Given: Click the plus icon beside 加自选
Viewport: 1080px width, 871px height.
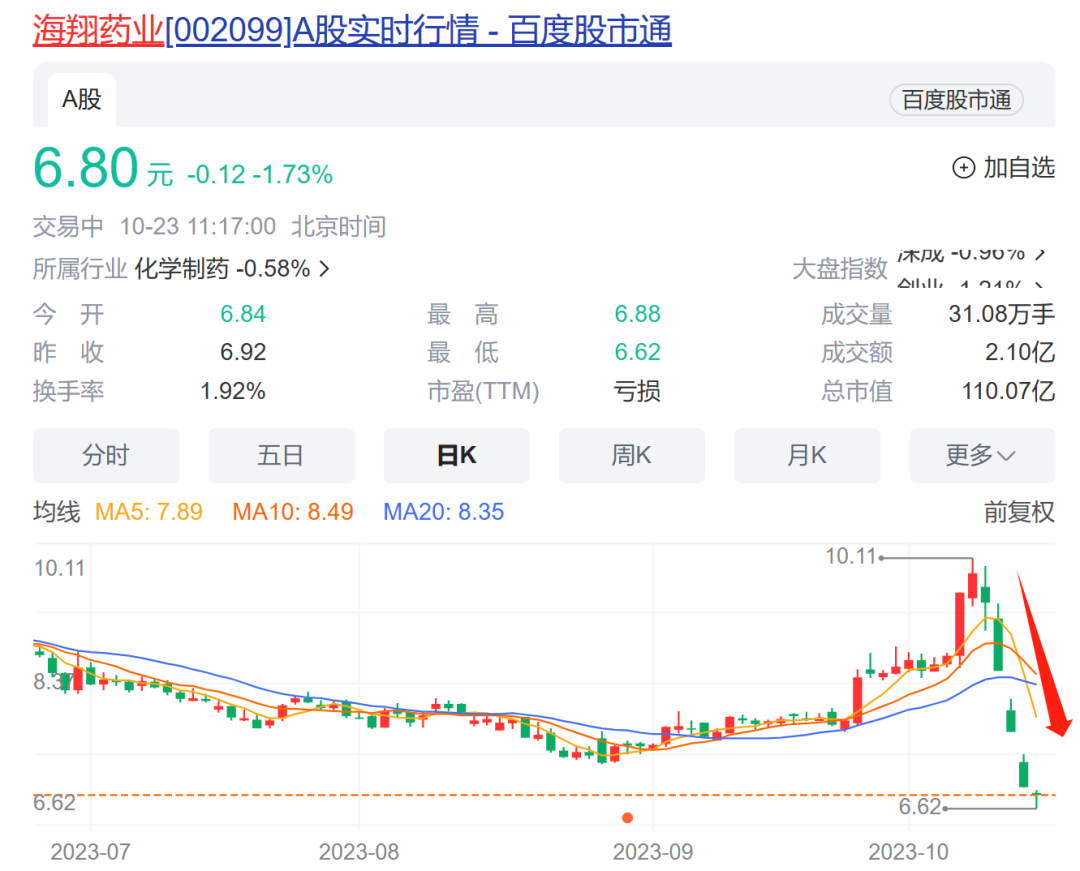Looking at the screenshot, I should (963, 167).
